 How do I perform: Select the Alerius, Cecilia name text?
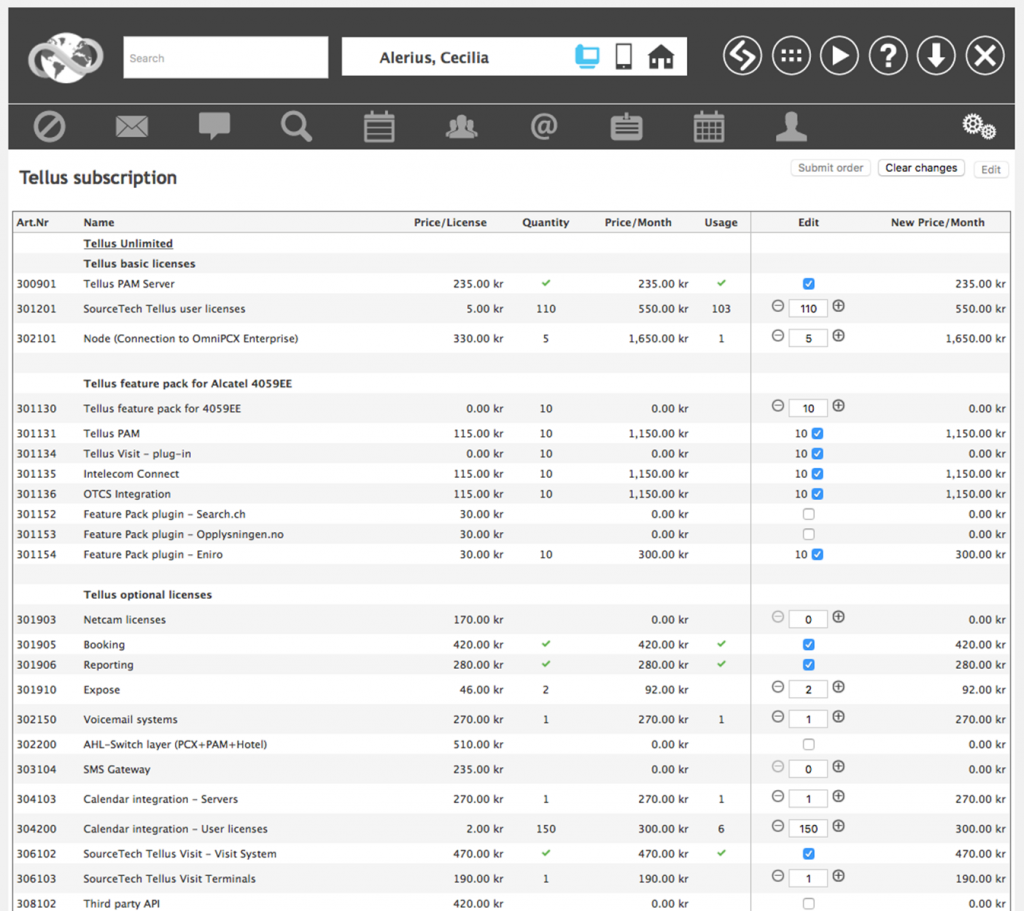(434, 57)
